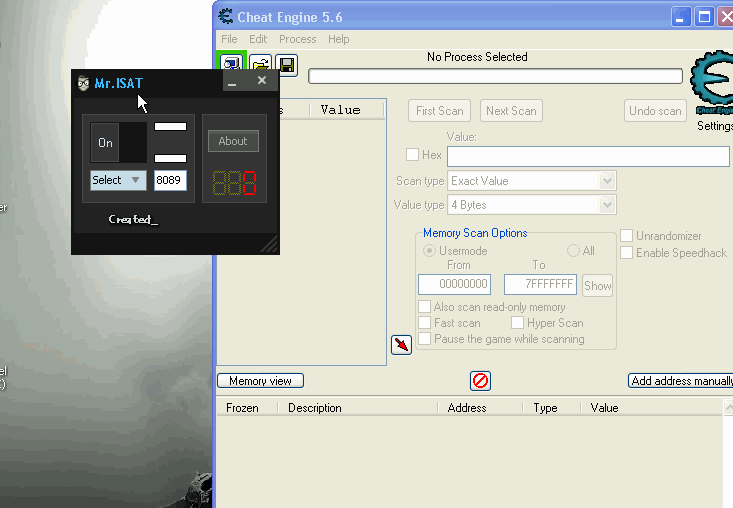
Task: Close the Mr.ISAT window
Action: pyautogui.click(x=262, y=80)
